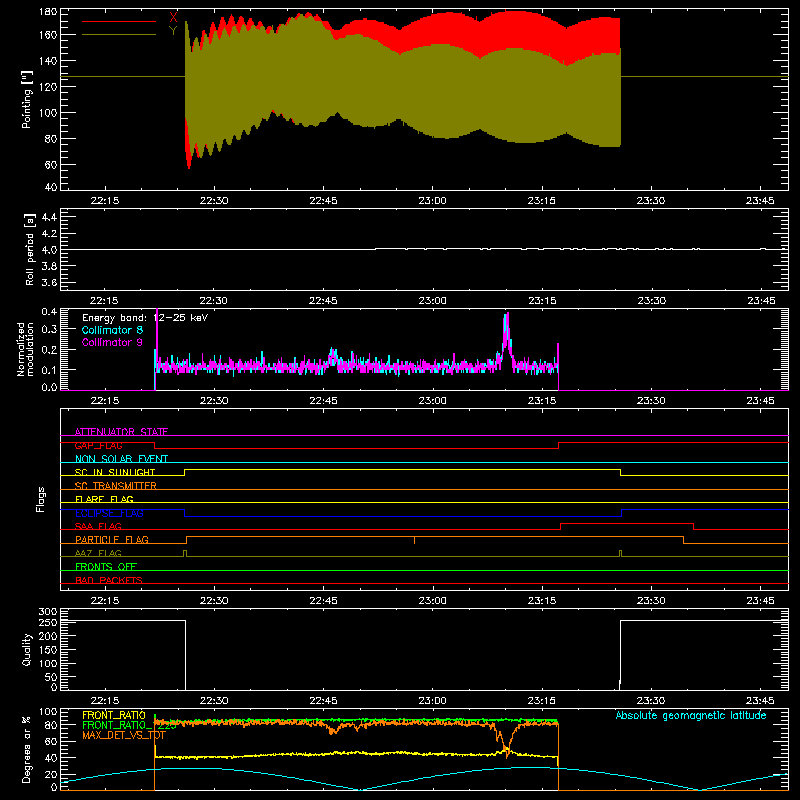The image size is (800, 800).
Task: Pick the magenta 'Collimator 9' legend entry
Action: coord(112,342)
